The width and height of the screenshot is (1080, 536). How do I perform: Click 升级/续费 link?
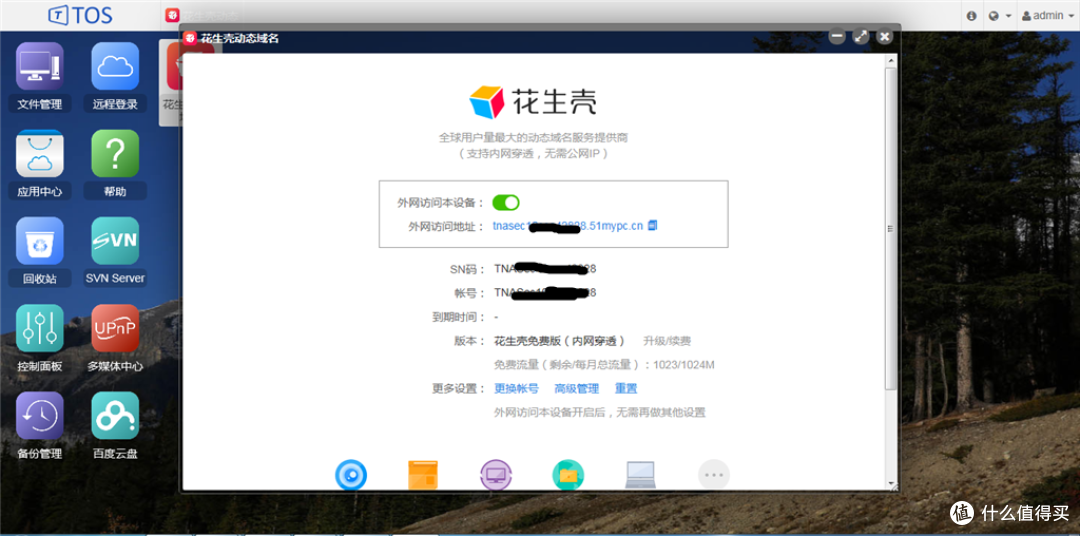click(667, 340)
